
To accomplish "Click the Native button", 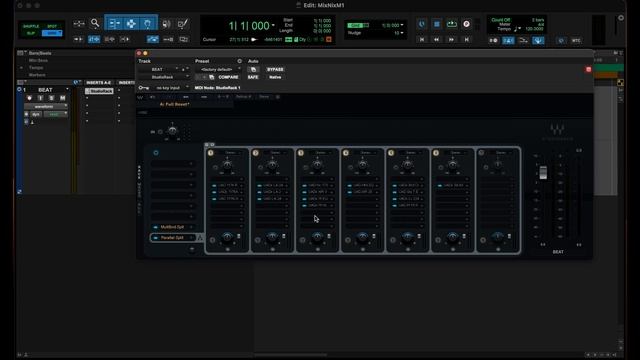I will (275, 77).
